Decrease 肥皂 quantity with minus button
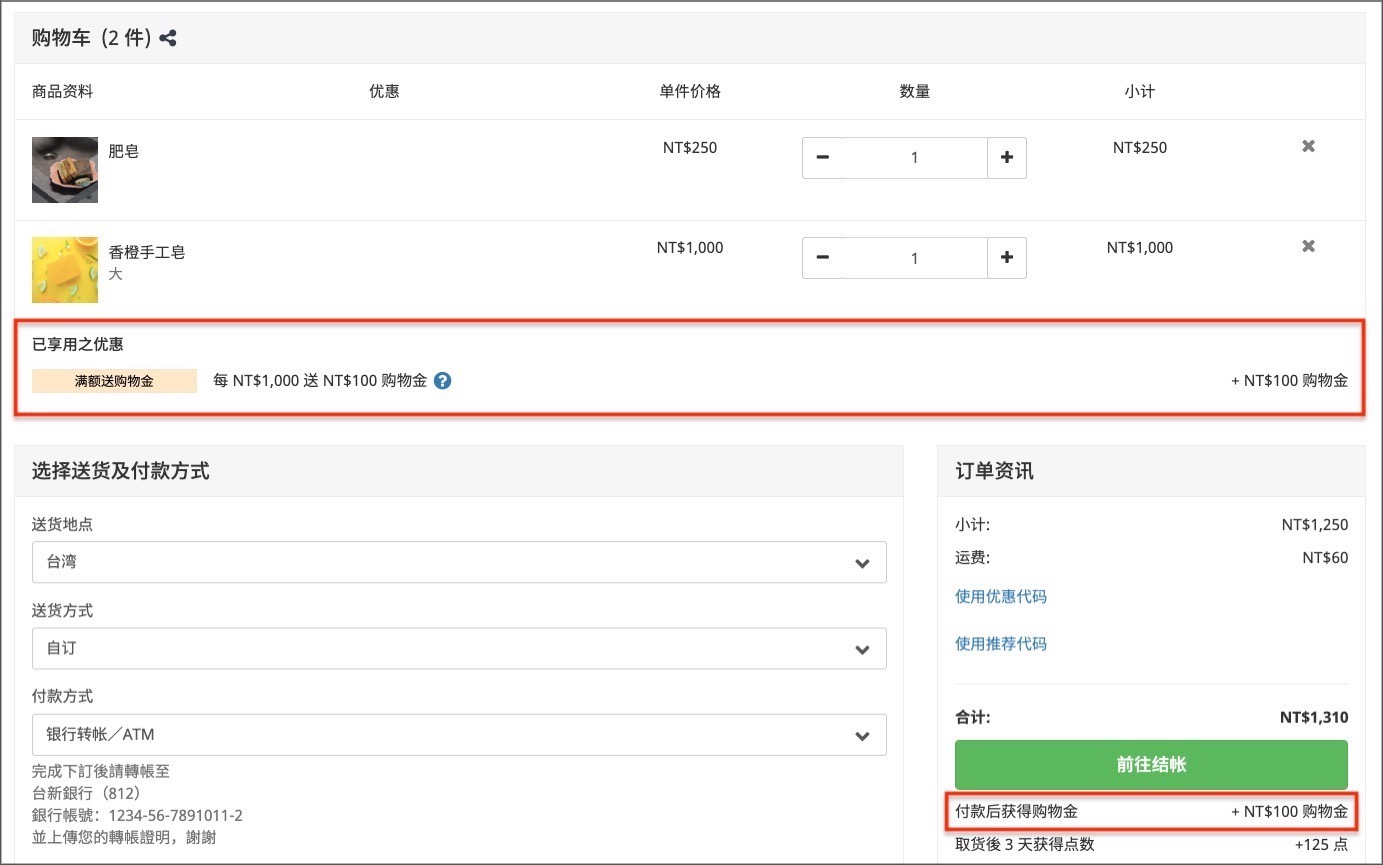This screenshot has width=1383, height=865. 822,158
